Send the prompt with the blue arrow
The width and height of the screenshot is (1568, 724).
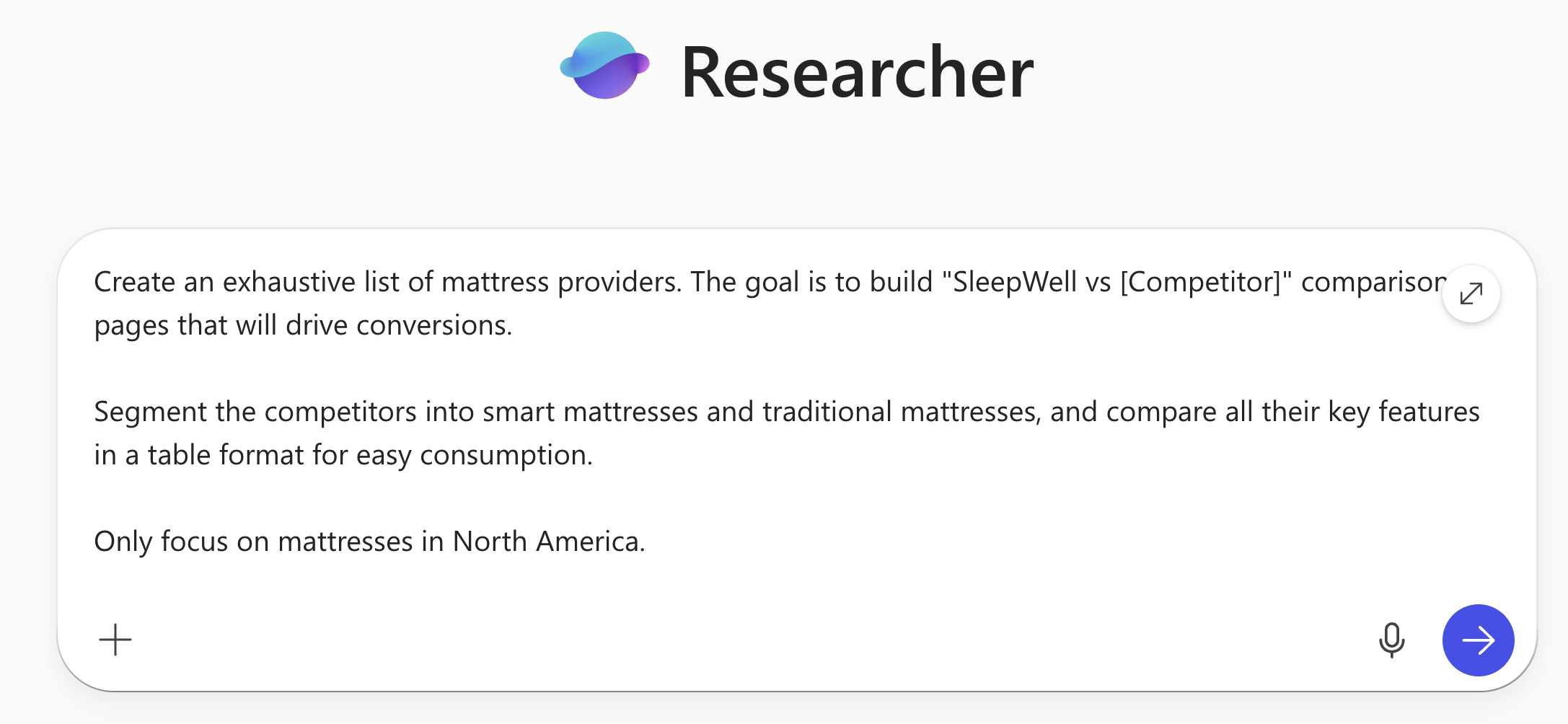pyautogui.click(x=1478, y=640)
